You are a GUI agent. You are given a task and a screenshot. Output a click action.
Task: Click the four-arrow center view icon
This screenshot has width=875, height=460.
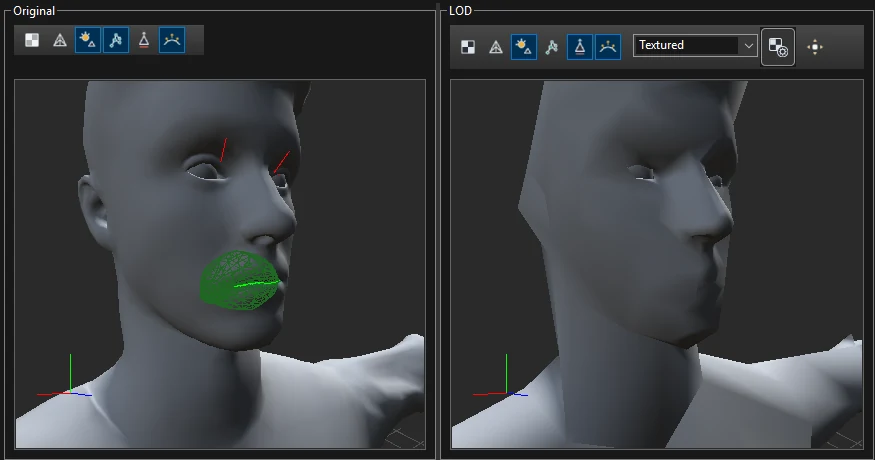point(815,47)
